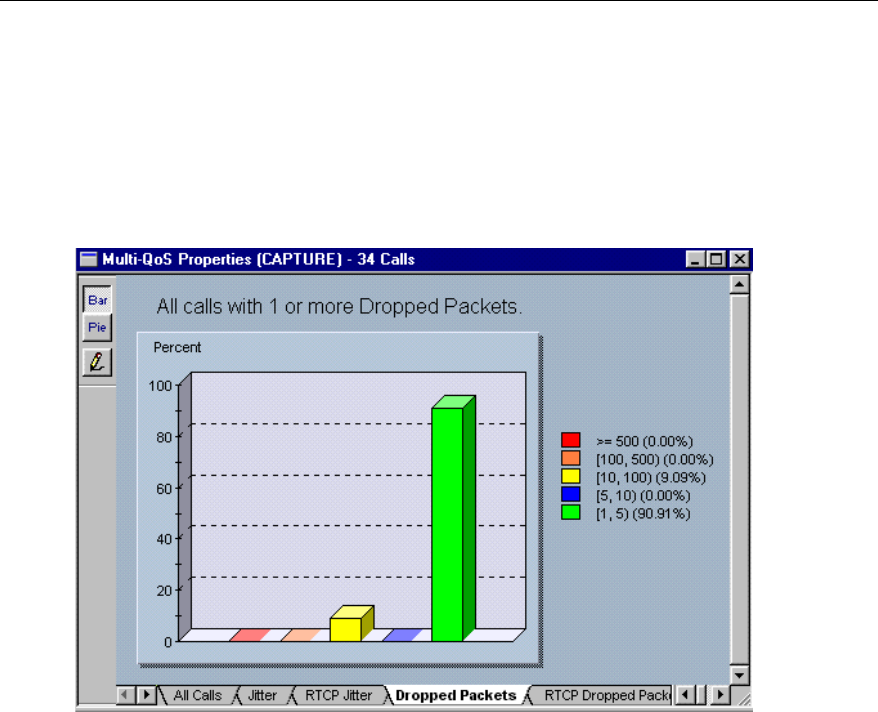Screen dimensions: 878x712
Task: Maximize the Multi-QoS Properties window
Action: 716,259
